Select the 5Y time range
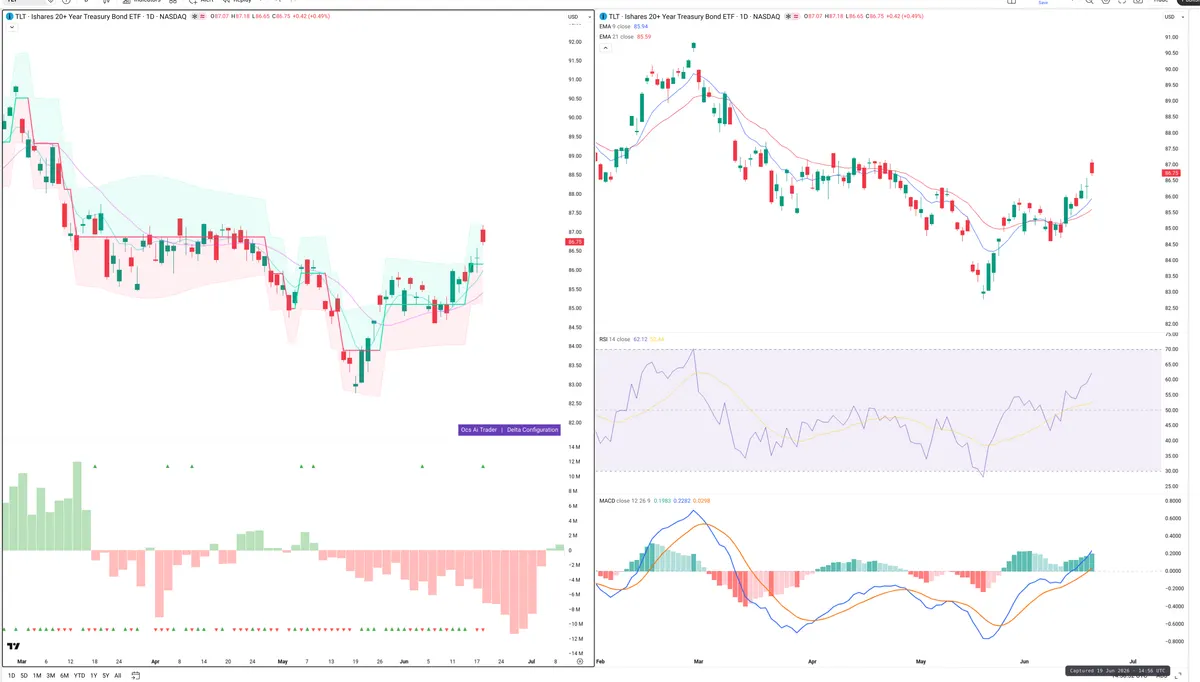 click(x=106, y=676)
